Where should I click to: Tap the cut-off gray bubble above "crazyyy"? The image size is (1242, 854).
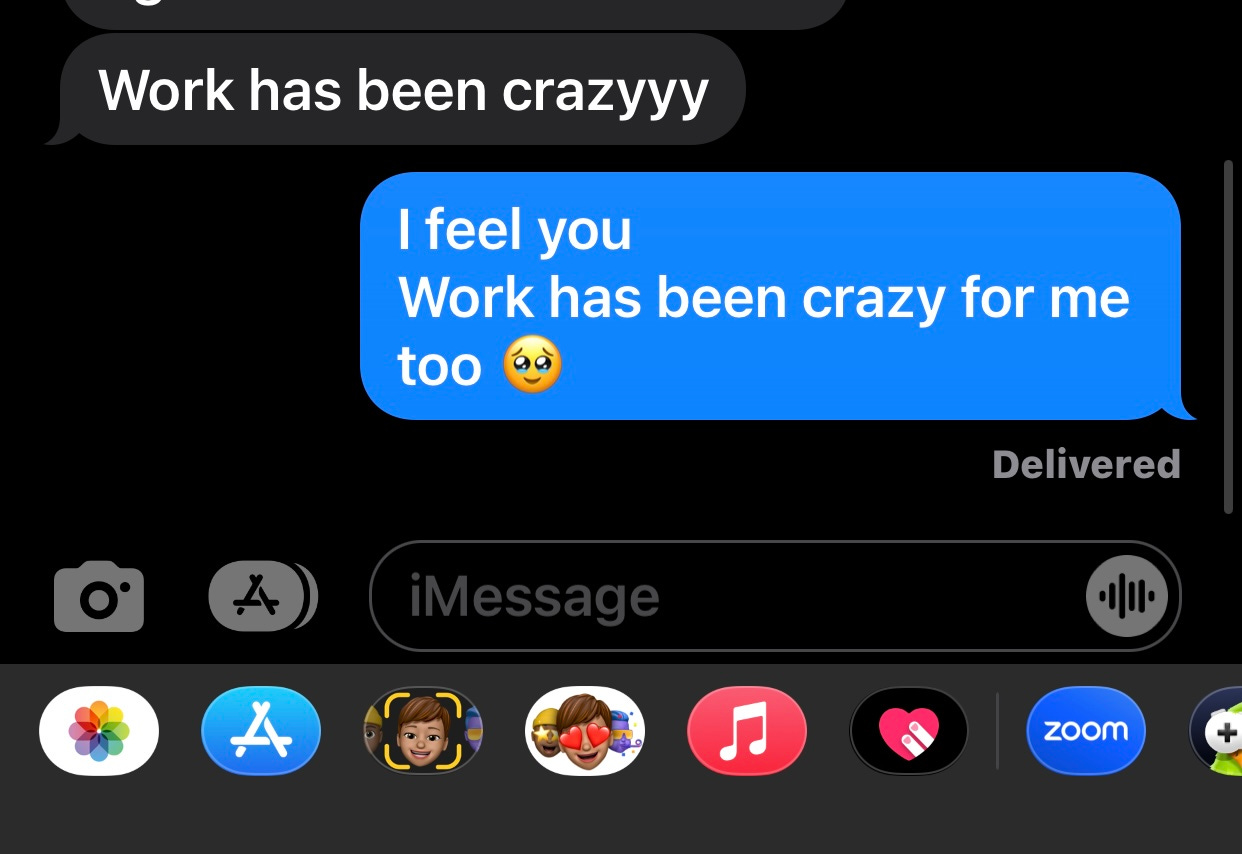[x=455, y=13]
